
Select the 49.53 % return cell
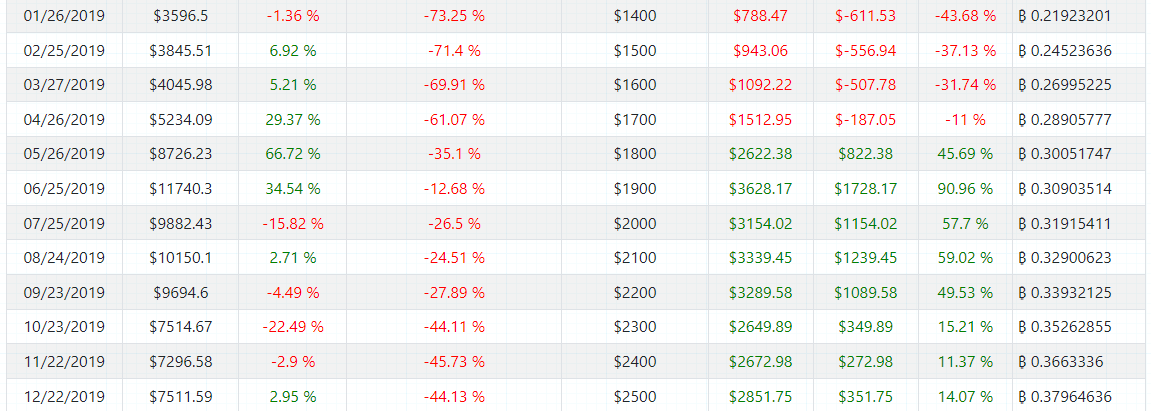click(x=965, y=293)
